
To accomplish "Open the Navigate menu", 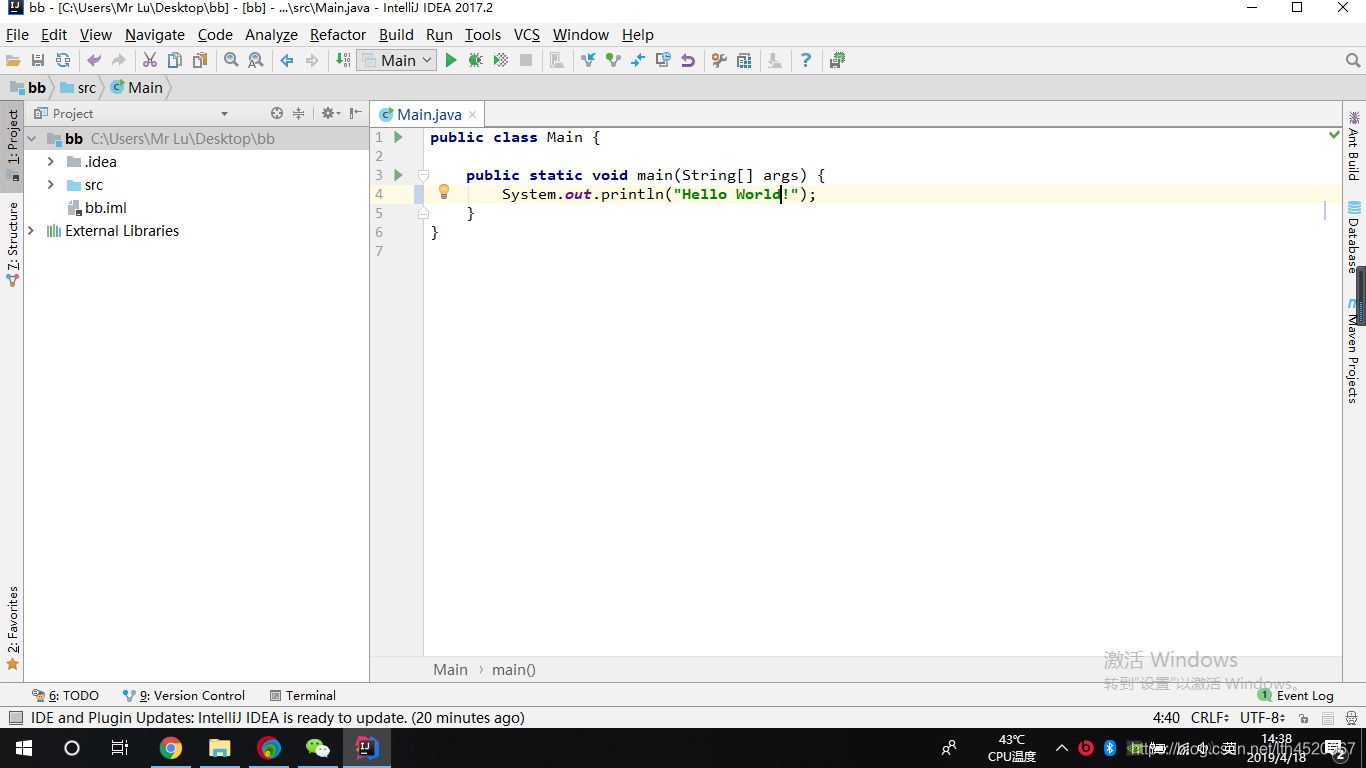I will point(155,34).
